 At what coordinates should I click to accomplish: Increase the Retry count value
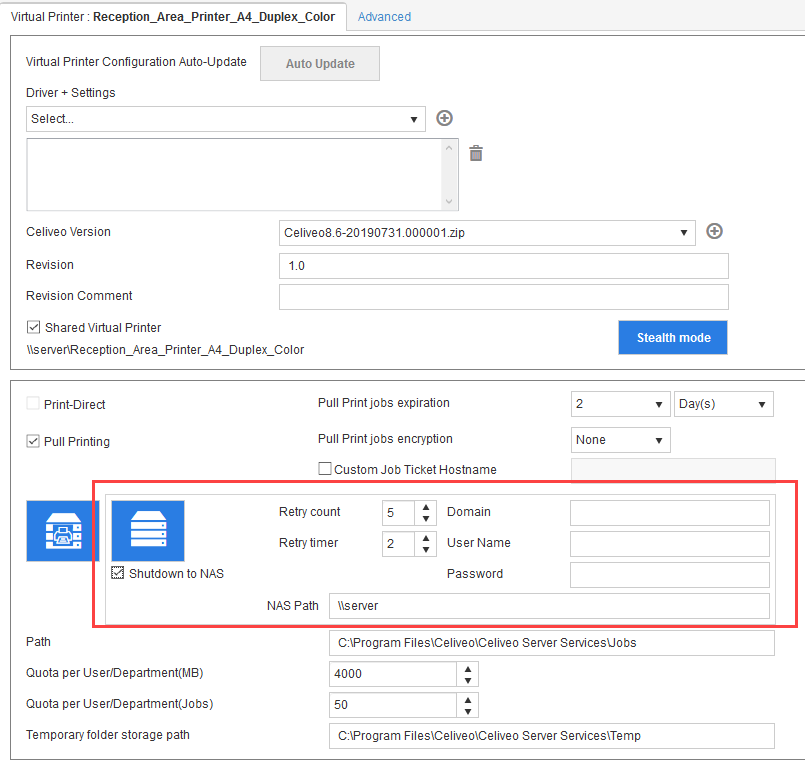pos(427,507)
